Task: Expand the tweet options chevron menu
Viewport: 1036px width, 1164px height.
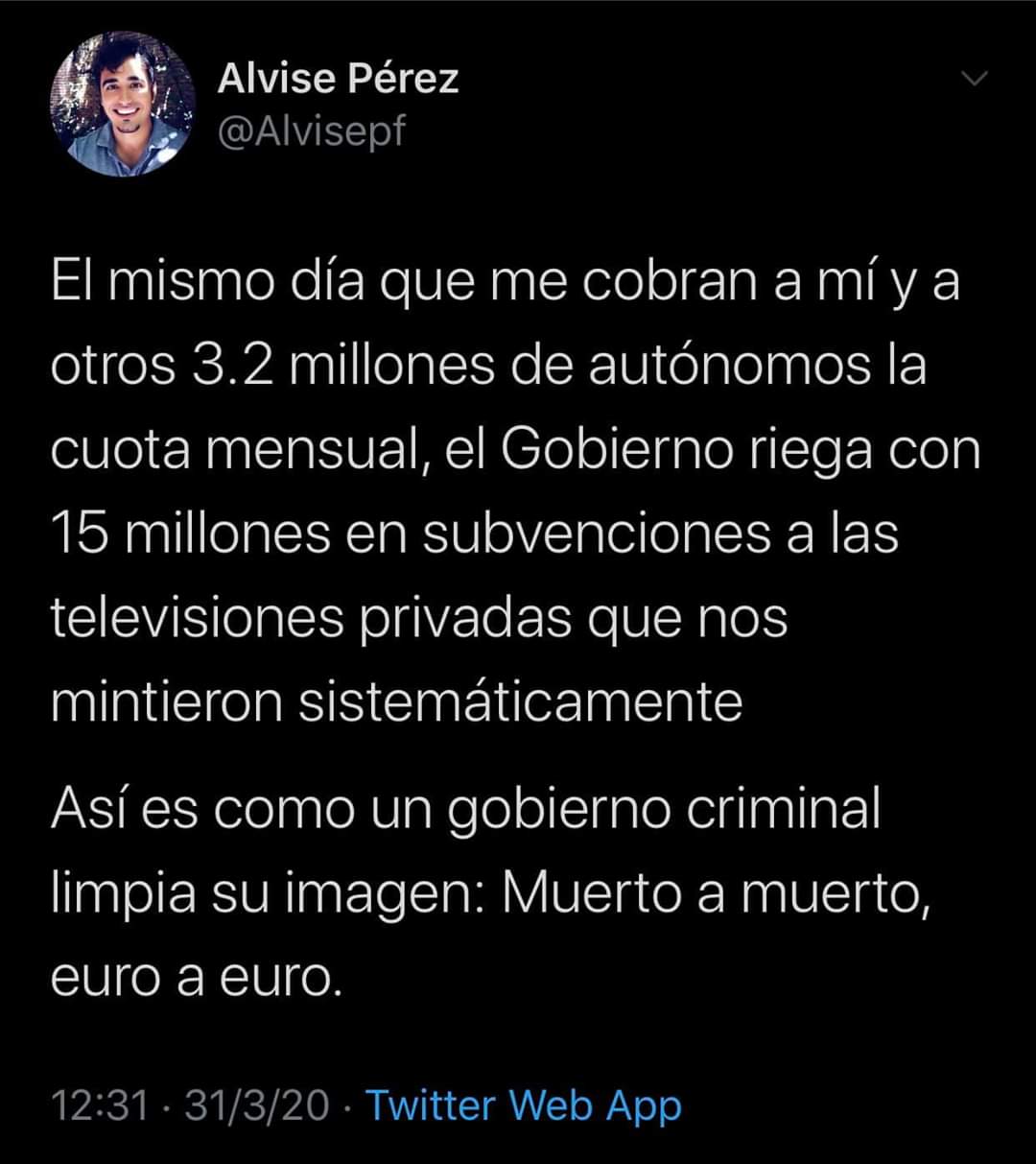Action: pyautogui.click(x=975, y=81)
